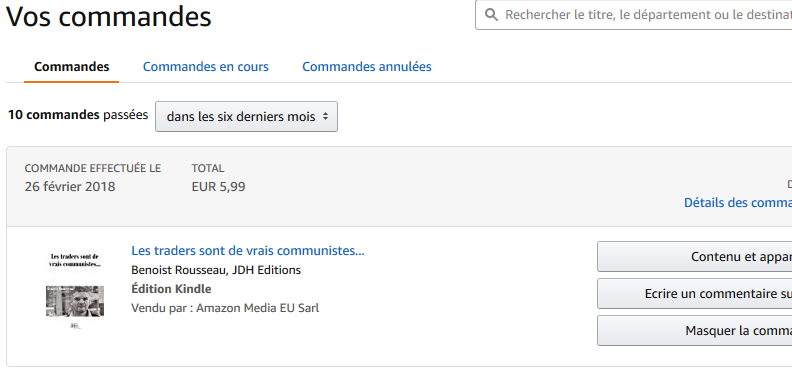Click the author line 'Benoist Rousseau, JDH Editions'
The width and height of the screenshot is (792, 370).
tap(216, 270)
